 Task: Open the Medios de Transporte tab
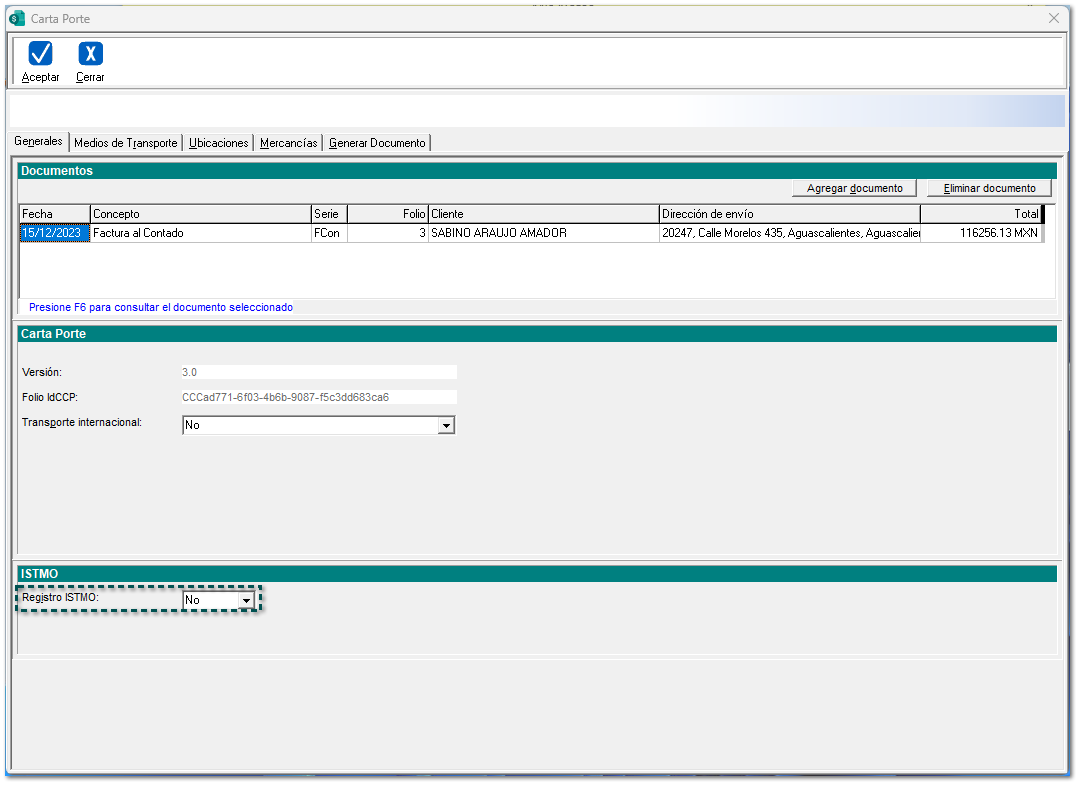click(x=126, y=143)
